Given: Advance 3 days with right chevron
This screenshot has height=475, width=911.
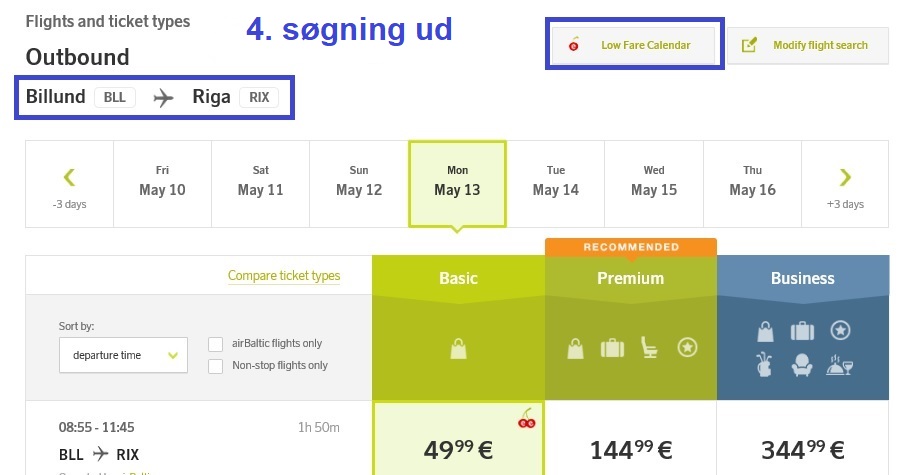Looking at the screenshot, I should 845,185.
